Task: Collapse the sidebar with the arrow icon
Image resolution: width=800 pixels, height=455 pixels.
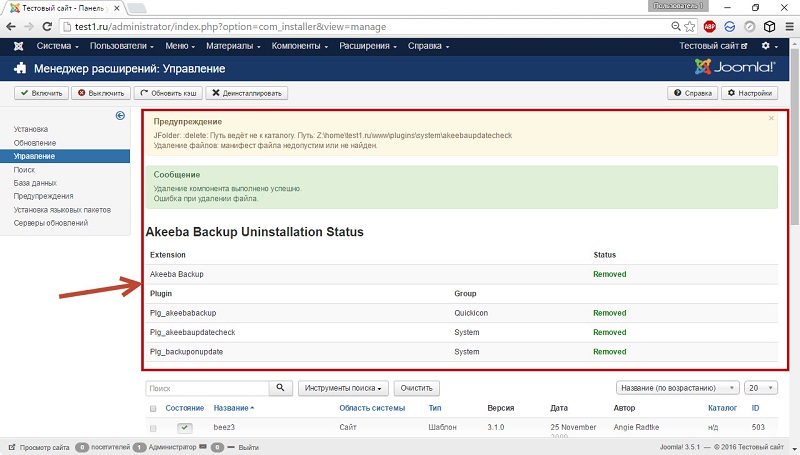Action: pyautogui.click(x=120, y=116)
